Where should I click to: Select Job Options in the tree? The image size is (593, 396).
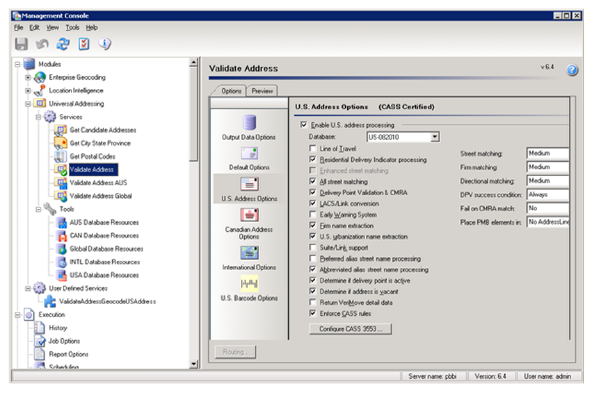coord(64,341)
